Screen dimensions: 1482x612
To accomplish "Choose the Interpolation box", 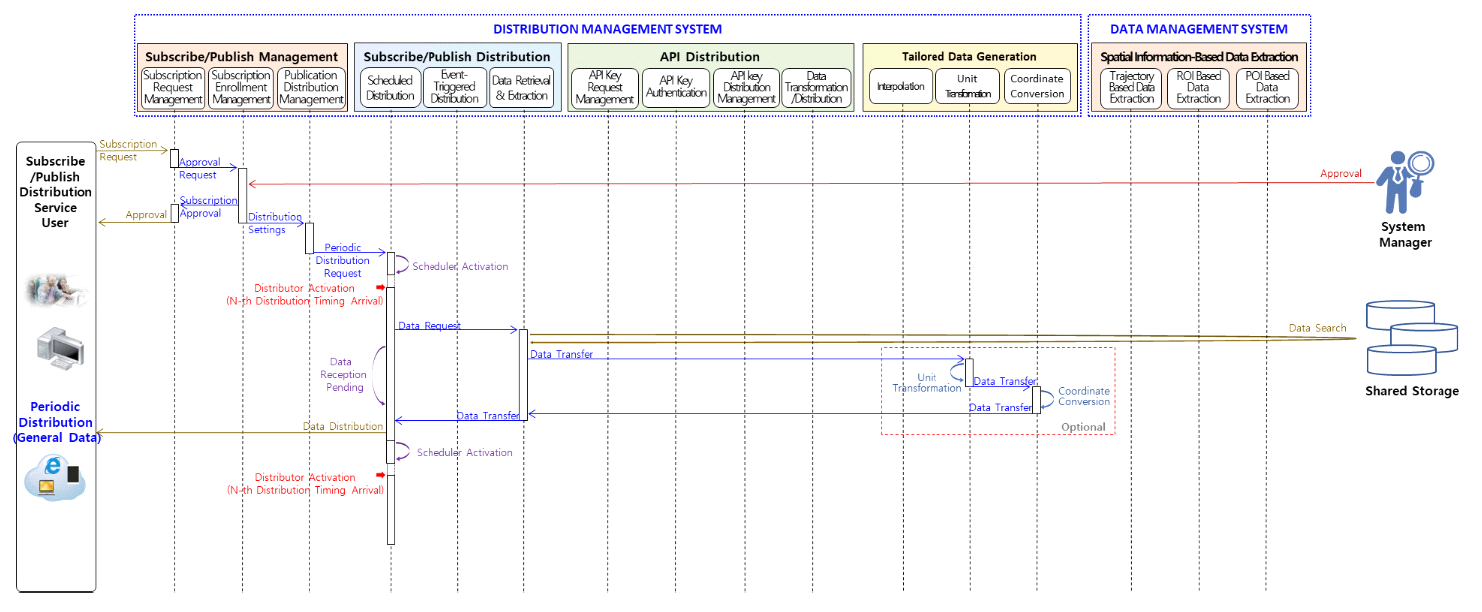I will tap(900, 87).
